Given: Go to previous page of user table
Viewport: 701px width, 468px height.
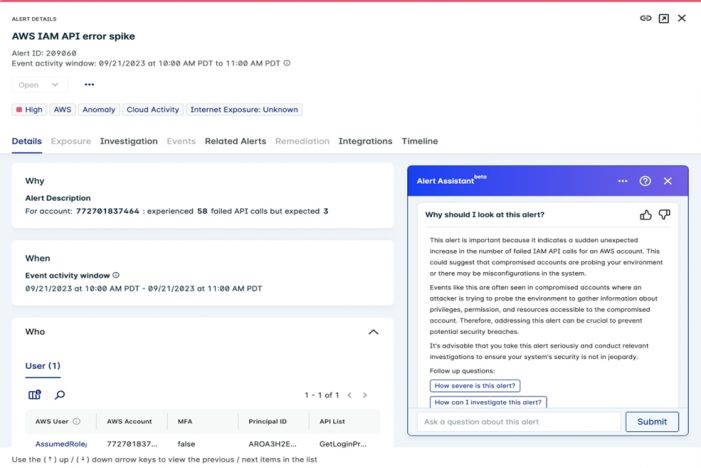Looking at the screenshot, I should point(350,395).
